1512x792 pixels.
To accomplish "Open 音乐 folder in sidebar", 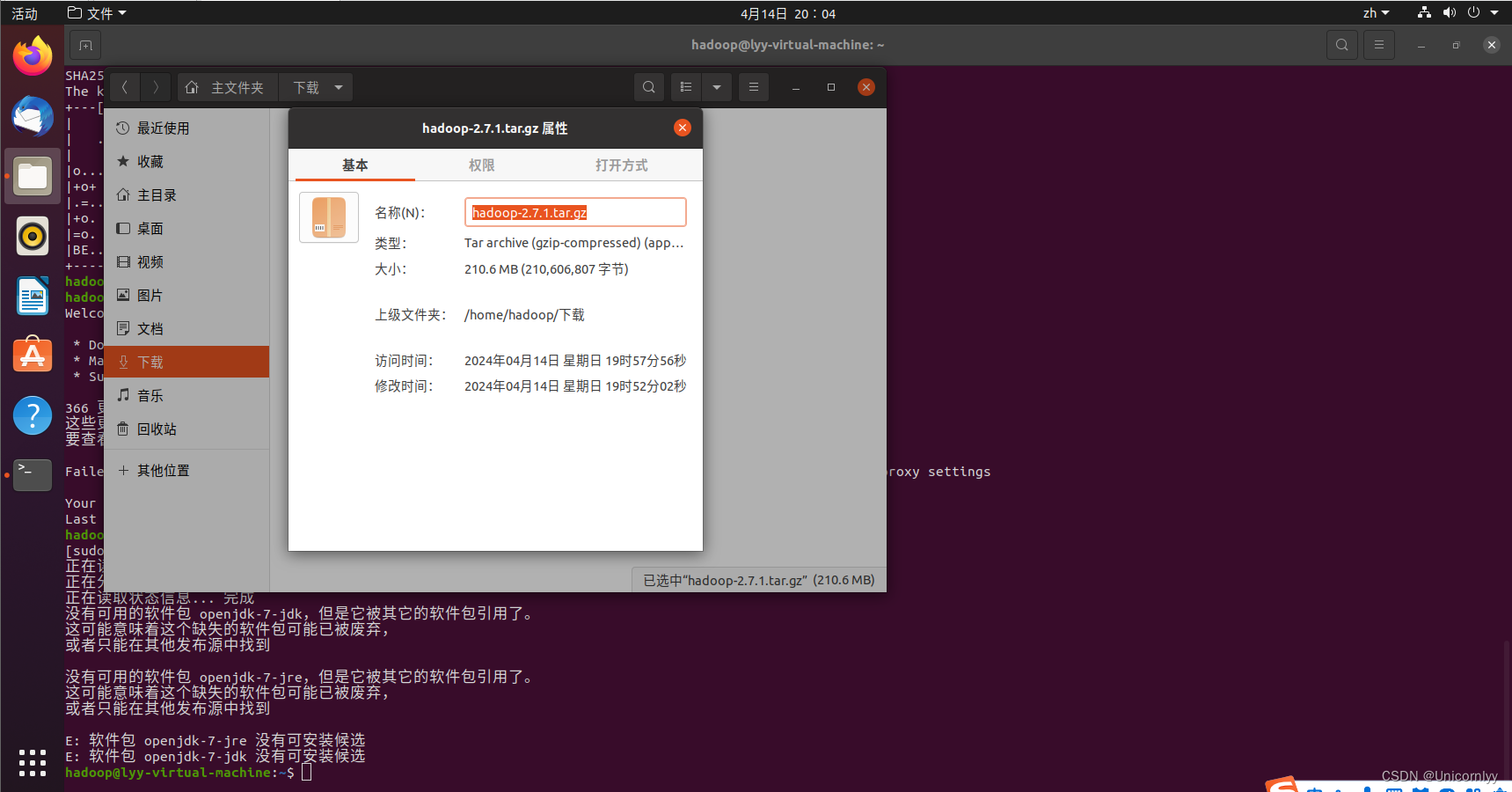I will (186, 396).
